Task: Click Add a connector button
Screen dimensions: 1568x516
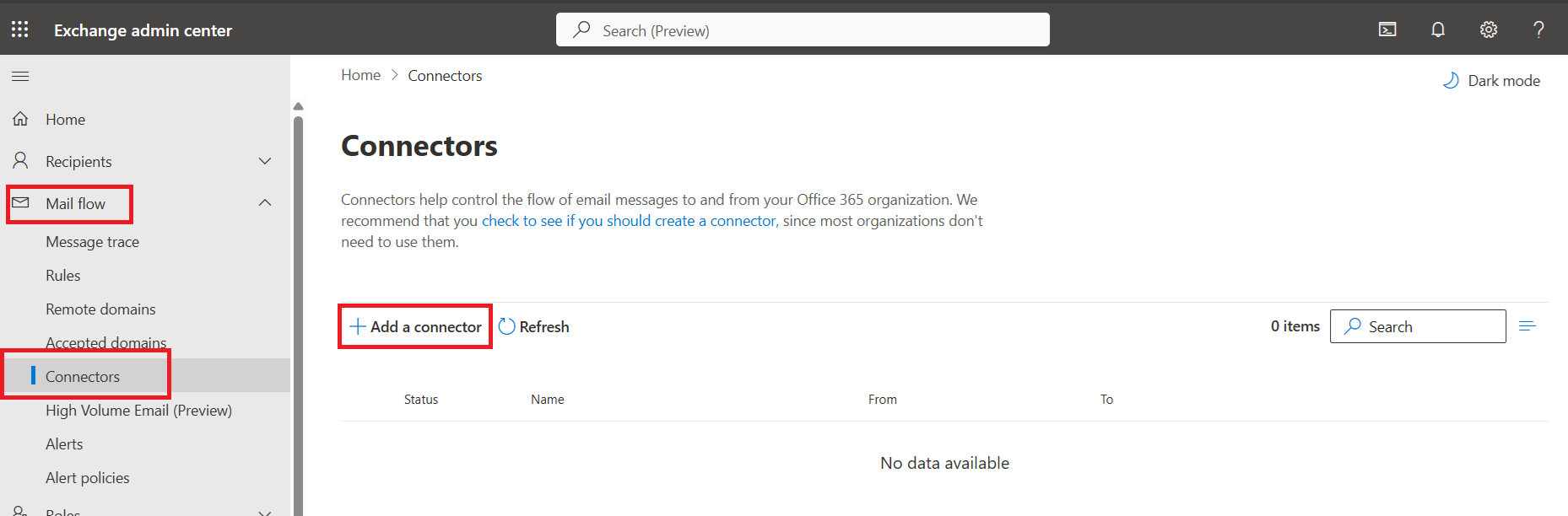Action: pos(415,326)
